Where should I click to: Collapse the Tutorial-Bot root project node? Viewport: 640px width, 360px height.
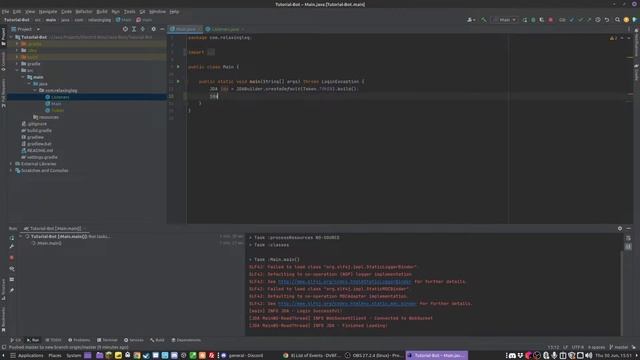point(11,37)
